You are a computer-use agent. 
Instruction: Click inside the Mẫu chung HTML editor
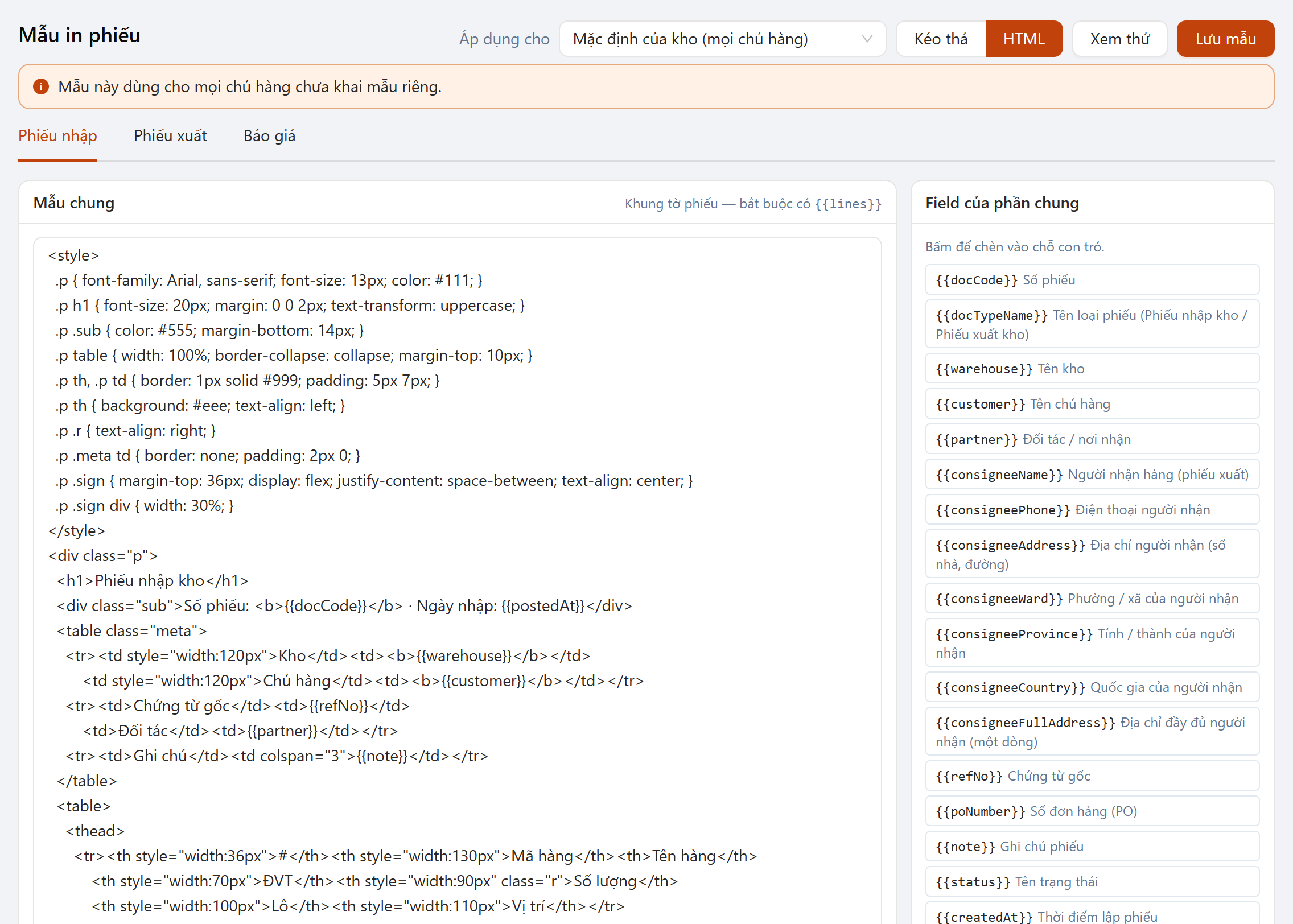pyautogui.click(x=457, y=580)
